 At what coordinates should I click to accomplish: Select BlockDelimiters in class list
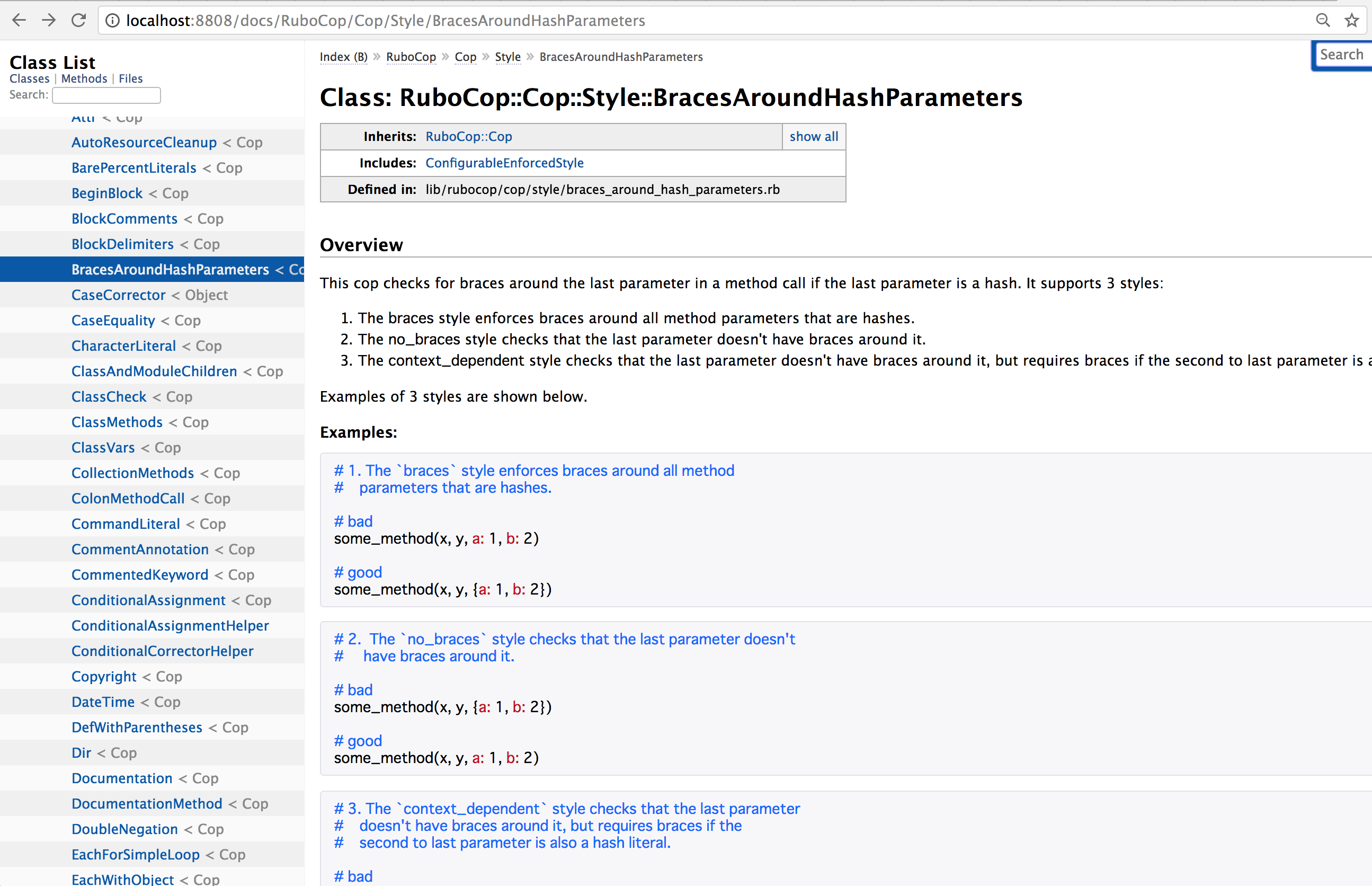point(122,244)
